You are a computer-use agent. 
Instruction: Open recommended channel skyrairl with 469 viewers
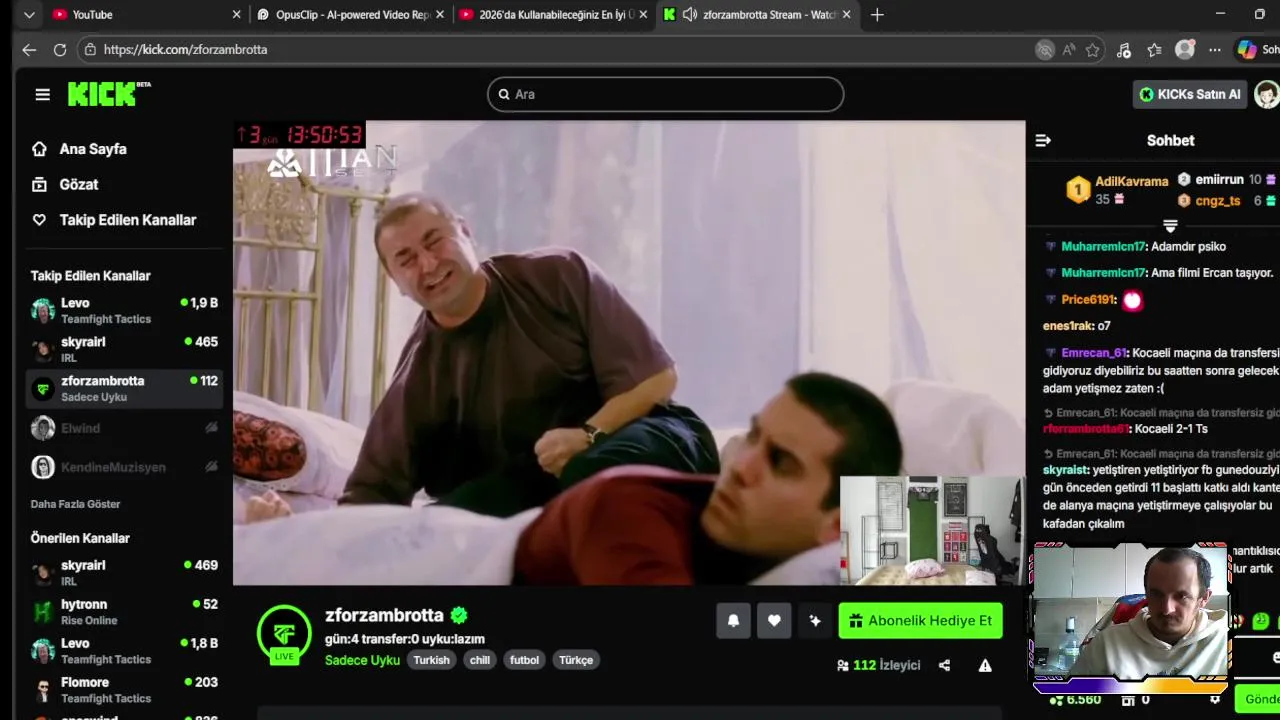pyautogui.click(x=124, y=572)
